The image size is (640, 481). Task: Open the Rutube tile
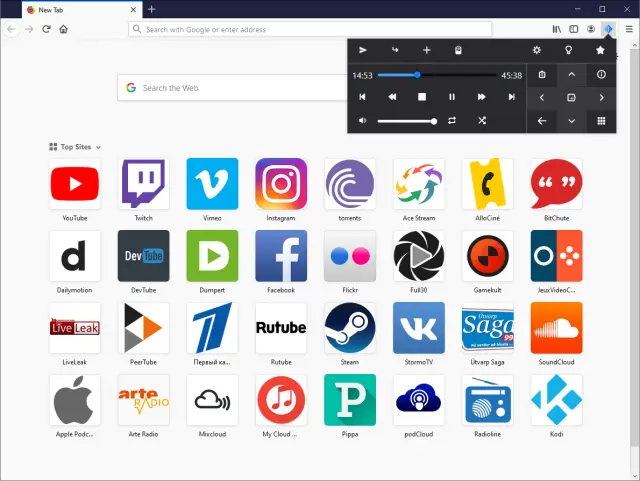pyautogui.click(x=281, y=328)
